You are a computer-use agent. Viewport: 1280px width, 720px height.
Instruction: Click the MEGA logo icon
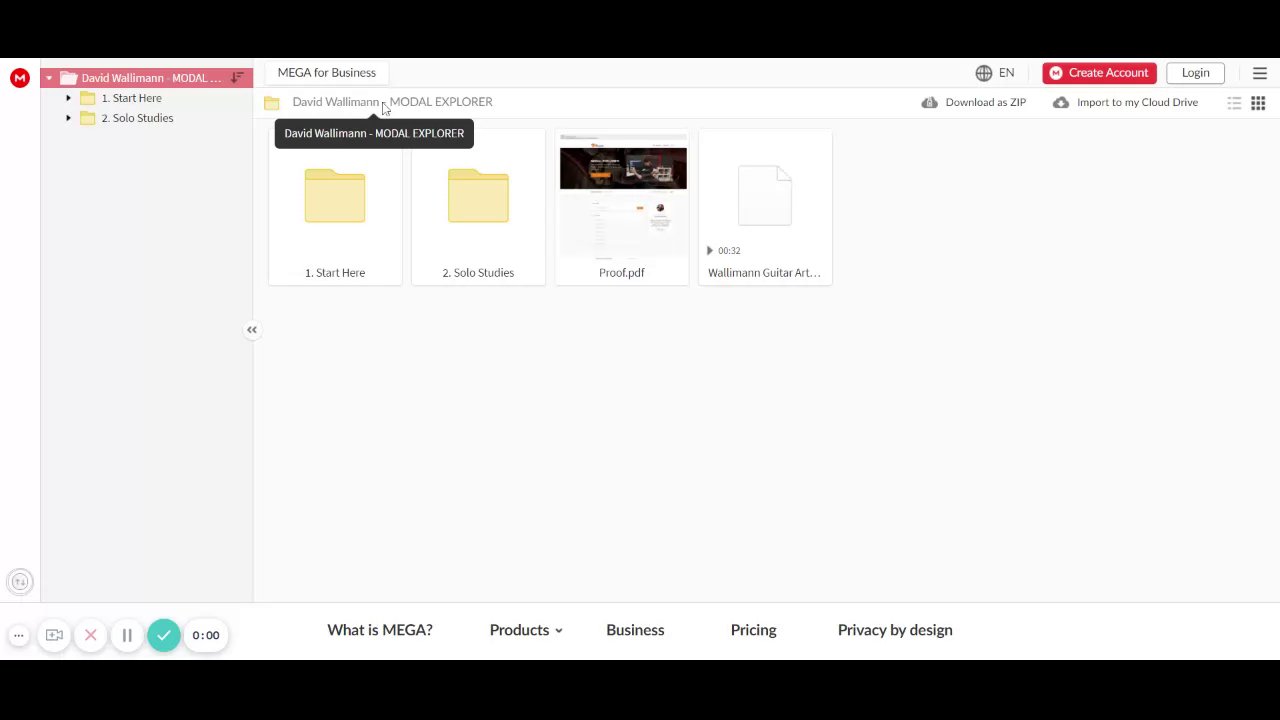point(20,78)
